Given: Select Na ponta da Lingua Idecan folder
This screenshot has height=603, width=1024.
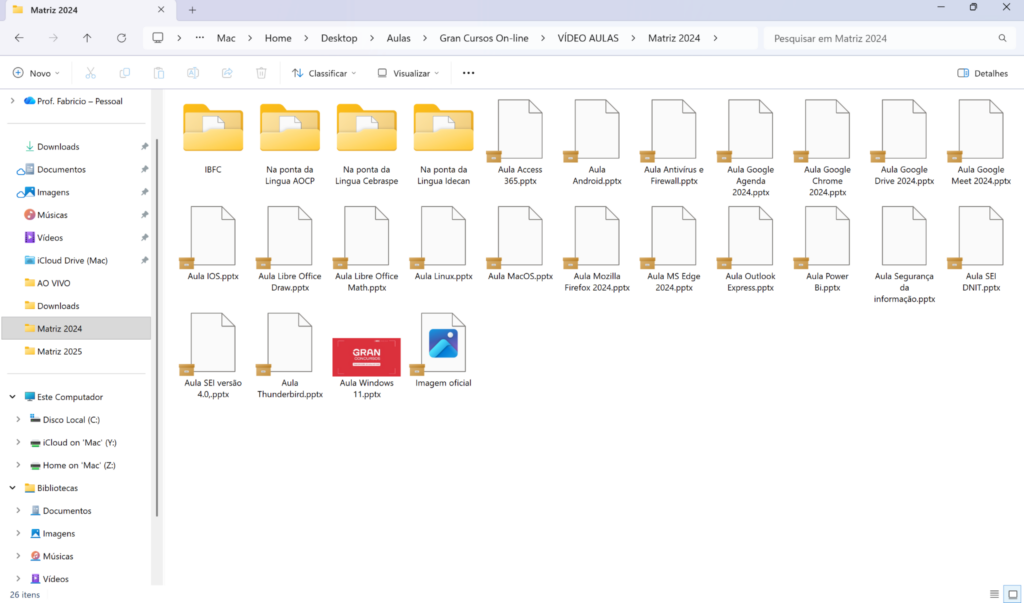Looking at the screenshot, I should click(443, 144).
